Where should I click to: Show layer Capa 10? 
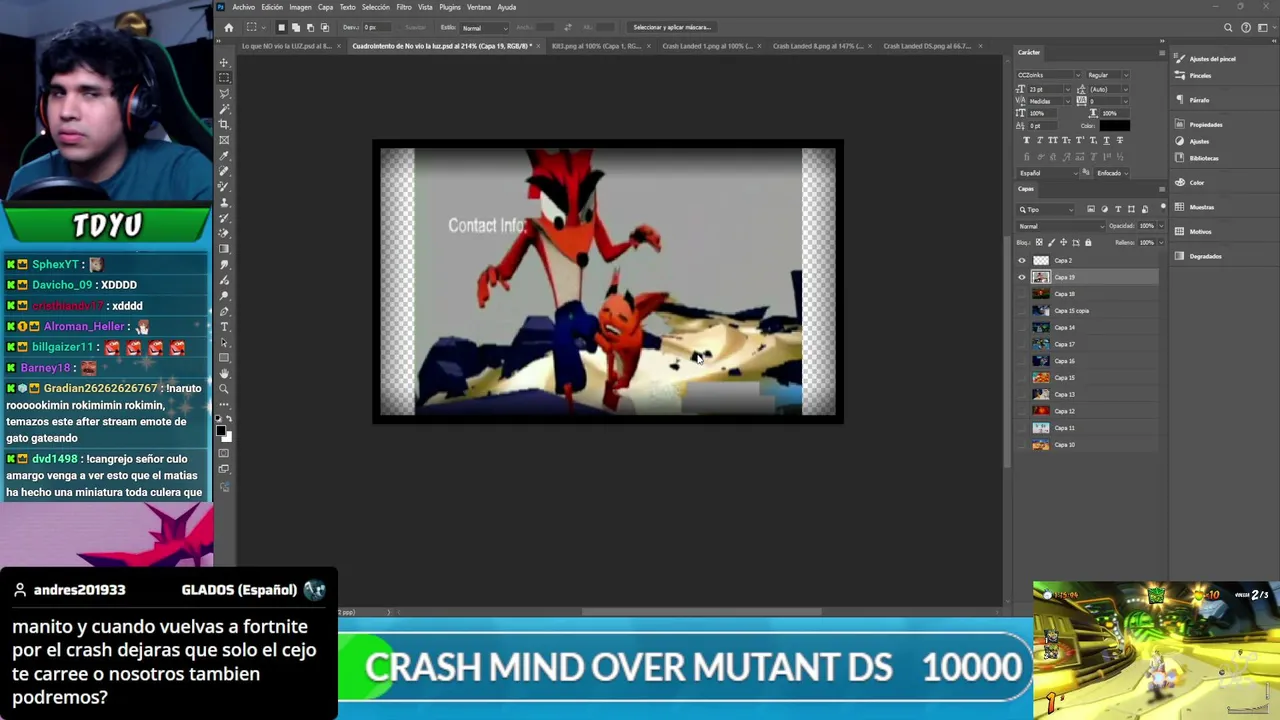tap(1022, 445)
